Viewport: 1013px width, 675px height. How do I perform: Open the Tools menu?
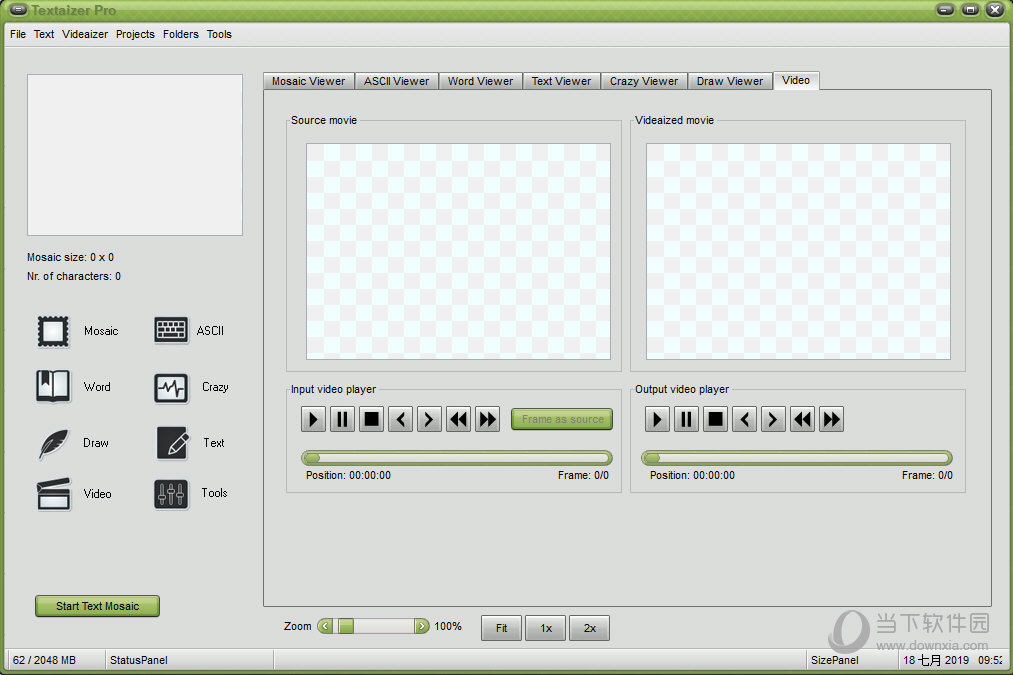[x=219, y=34]
